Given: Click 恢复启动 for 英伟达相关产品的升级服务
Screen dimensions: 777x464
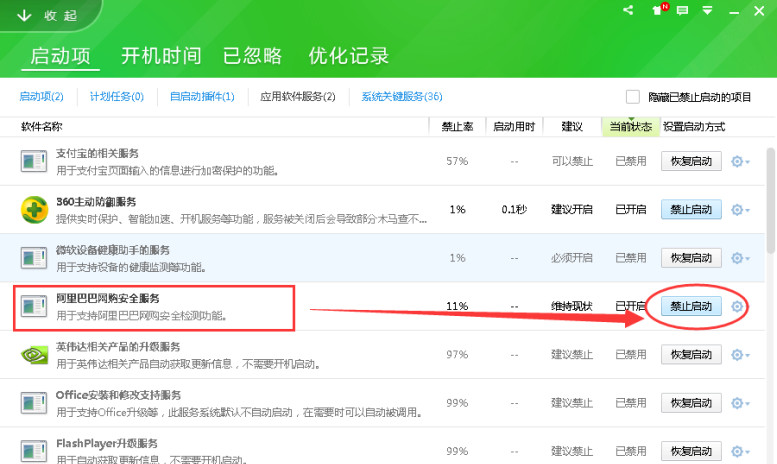Looking at the screenshot, I should coord(691,354).
